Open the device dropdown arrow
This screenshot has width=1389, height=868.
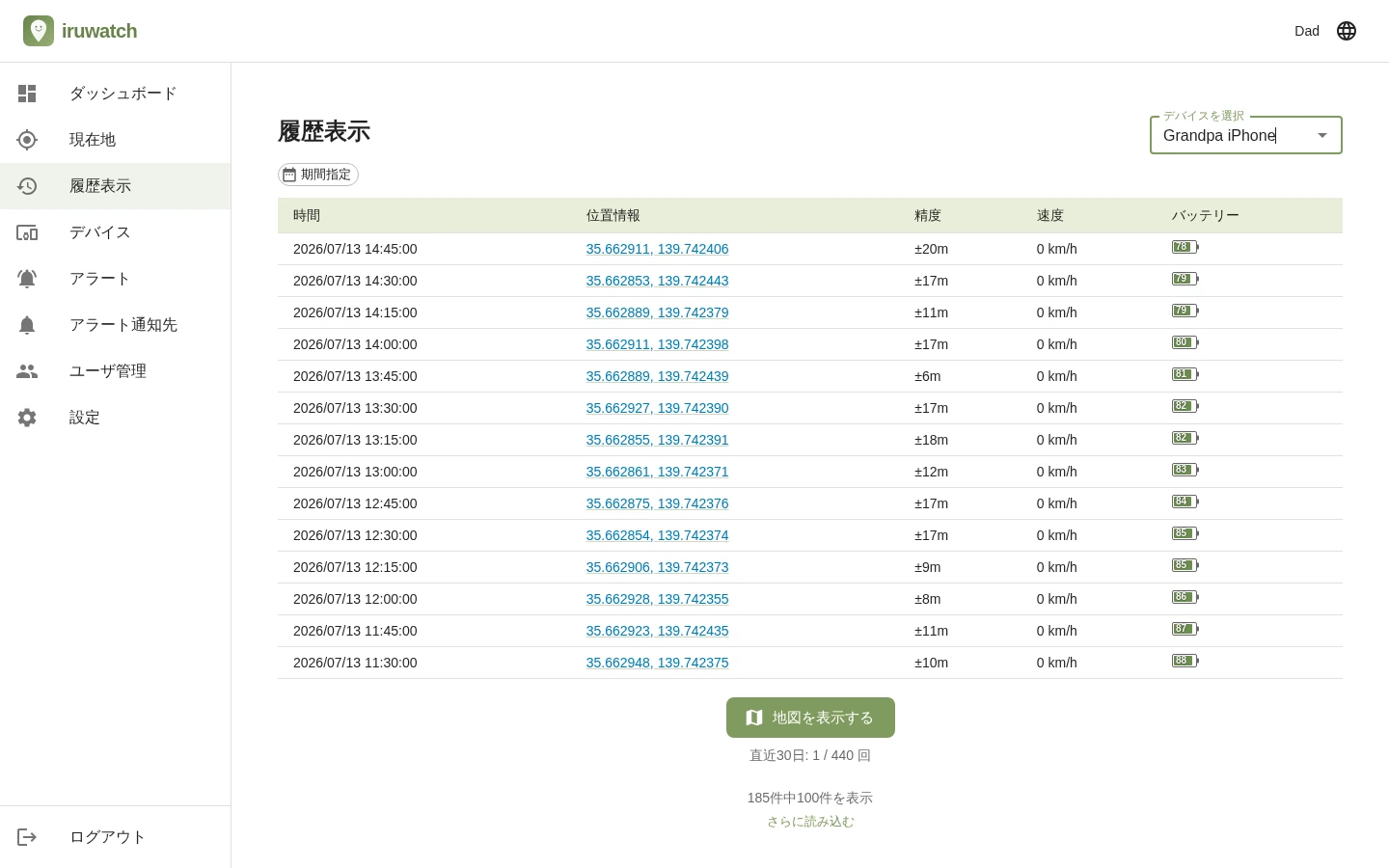[1322, 135]
